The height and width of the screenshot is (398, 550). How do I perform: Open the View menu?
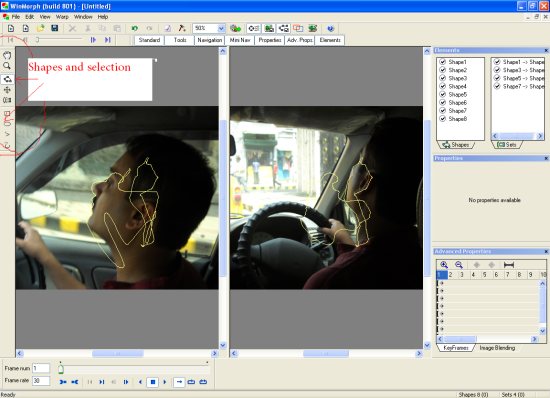[45, 17]
